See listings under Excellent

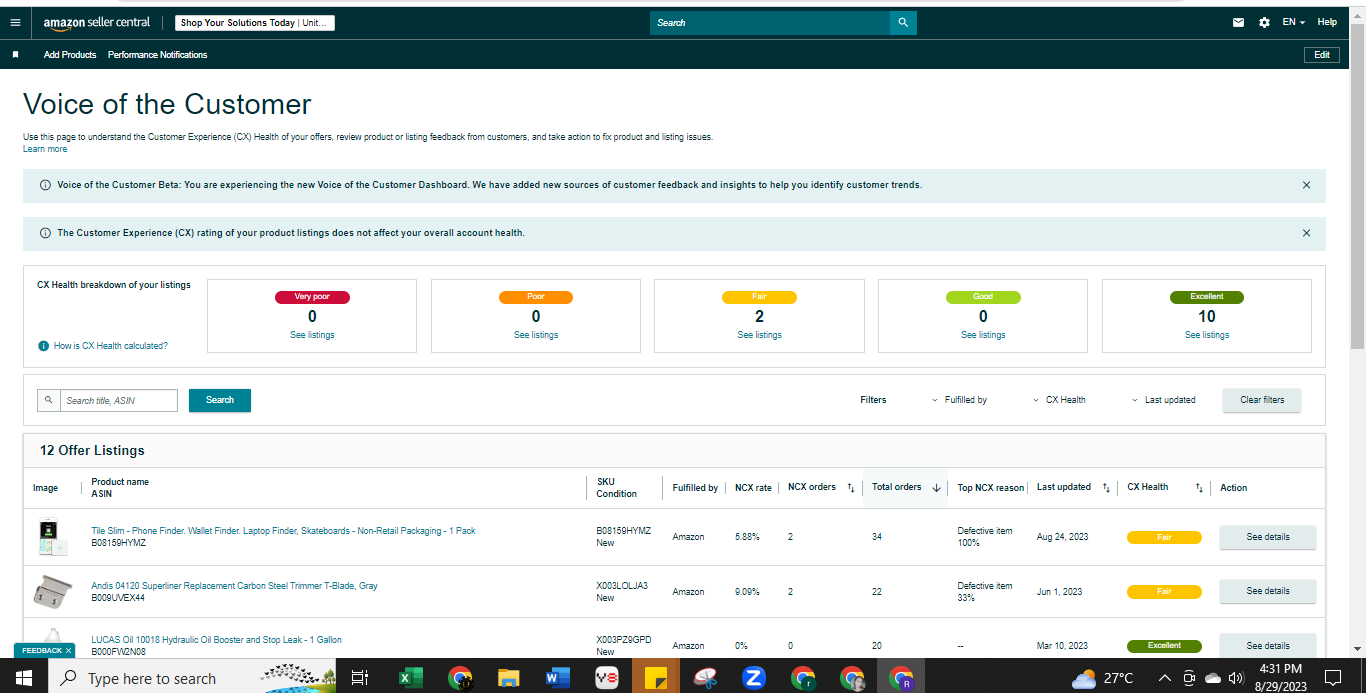(x=1207, y=335)
